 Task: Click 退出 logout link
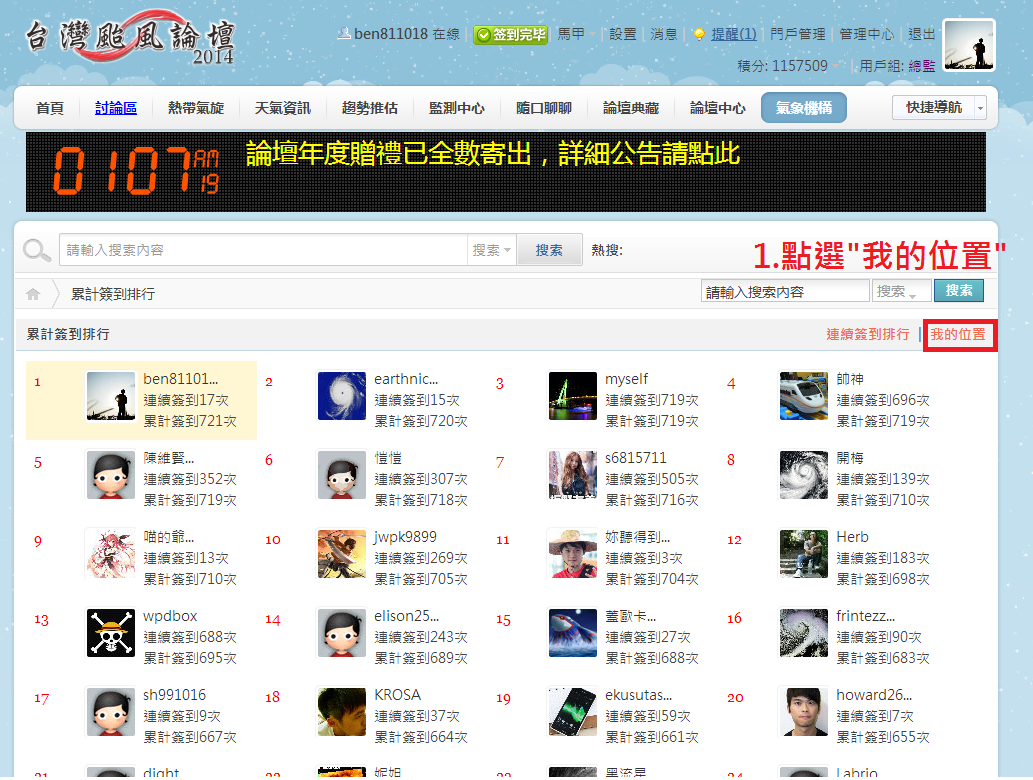tap(922, 34)
